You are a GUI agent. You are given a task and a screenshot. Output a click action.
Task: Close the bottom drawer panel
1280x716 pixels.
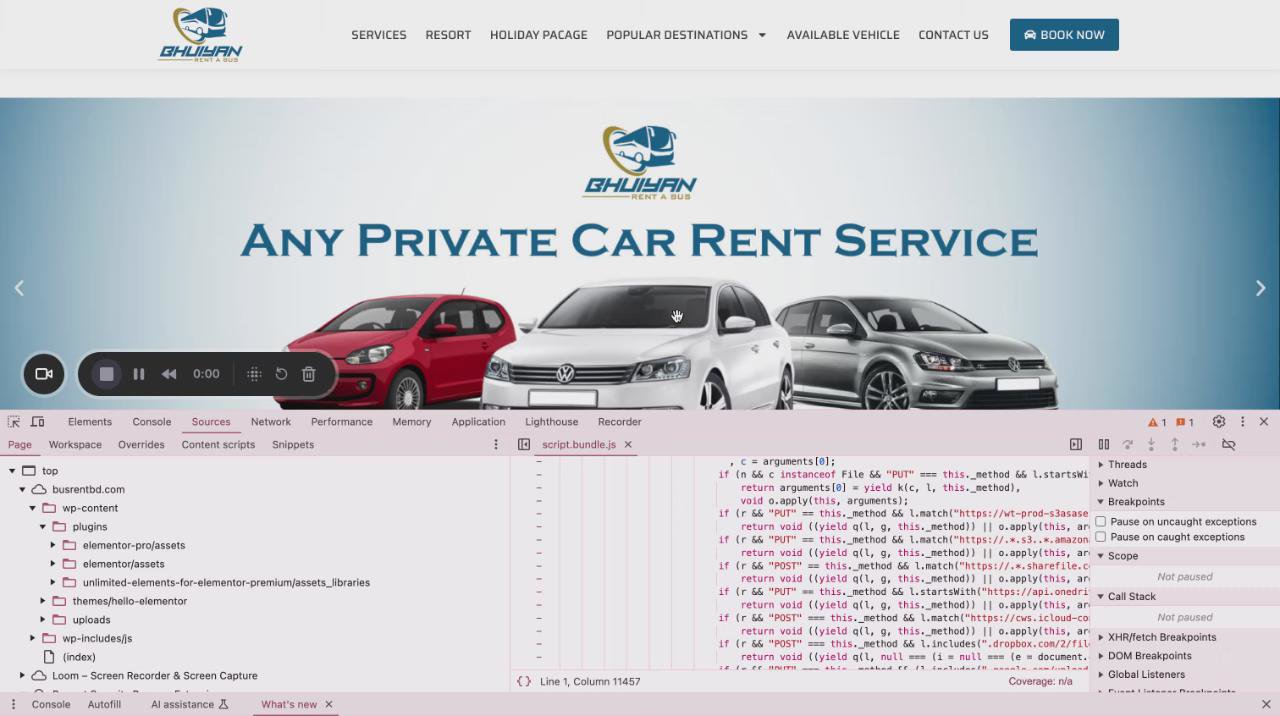[1266, 705]
